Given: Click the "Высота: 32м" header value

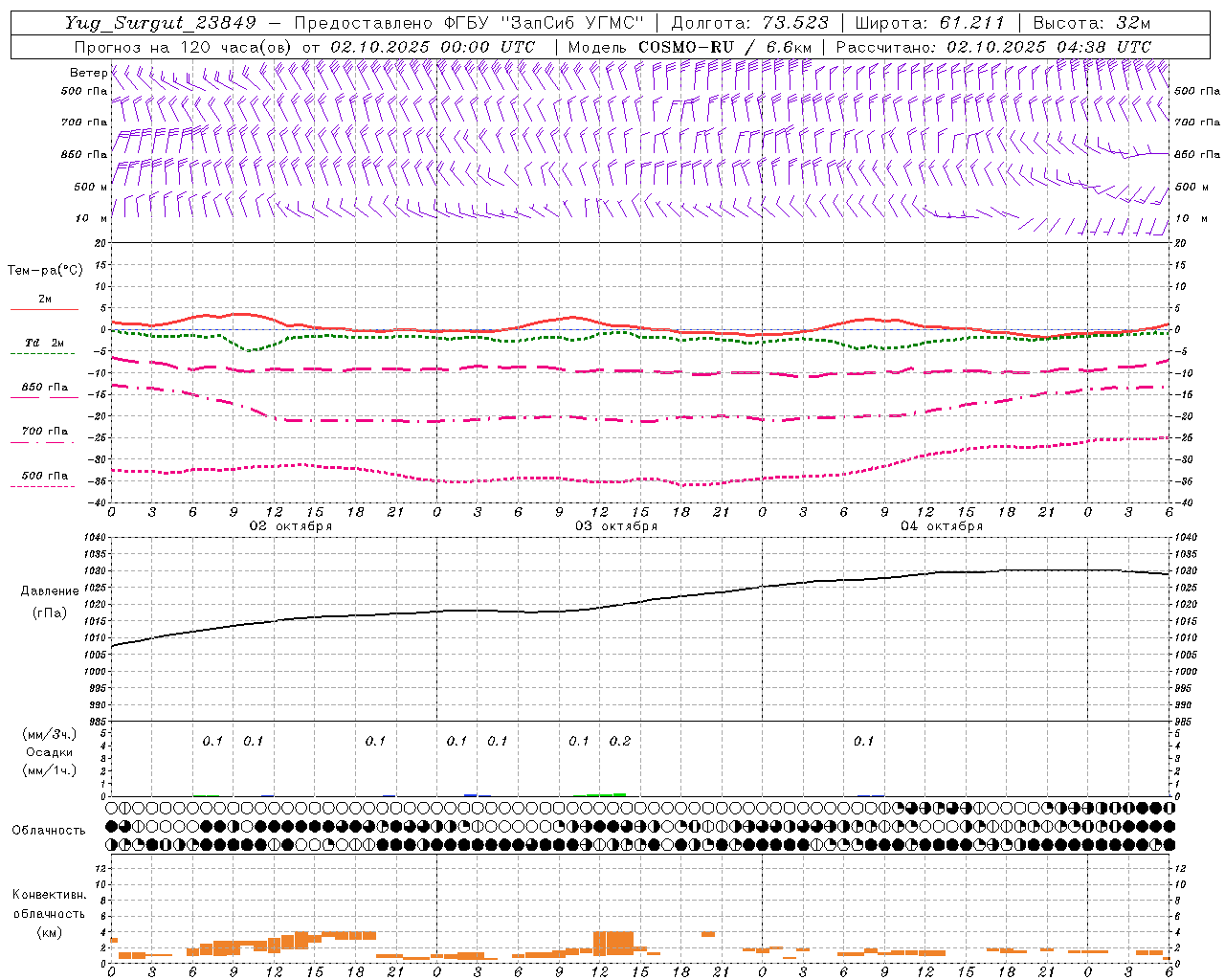Looking at the screenshot, I should pyautogui.click(x=1092, y=23).
